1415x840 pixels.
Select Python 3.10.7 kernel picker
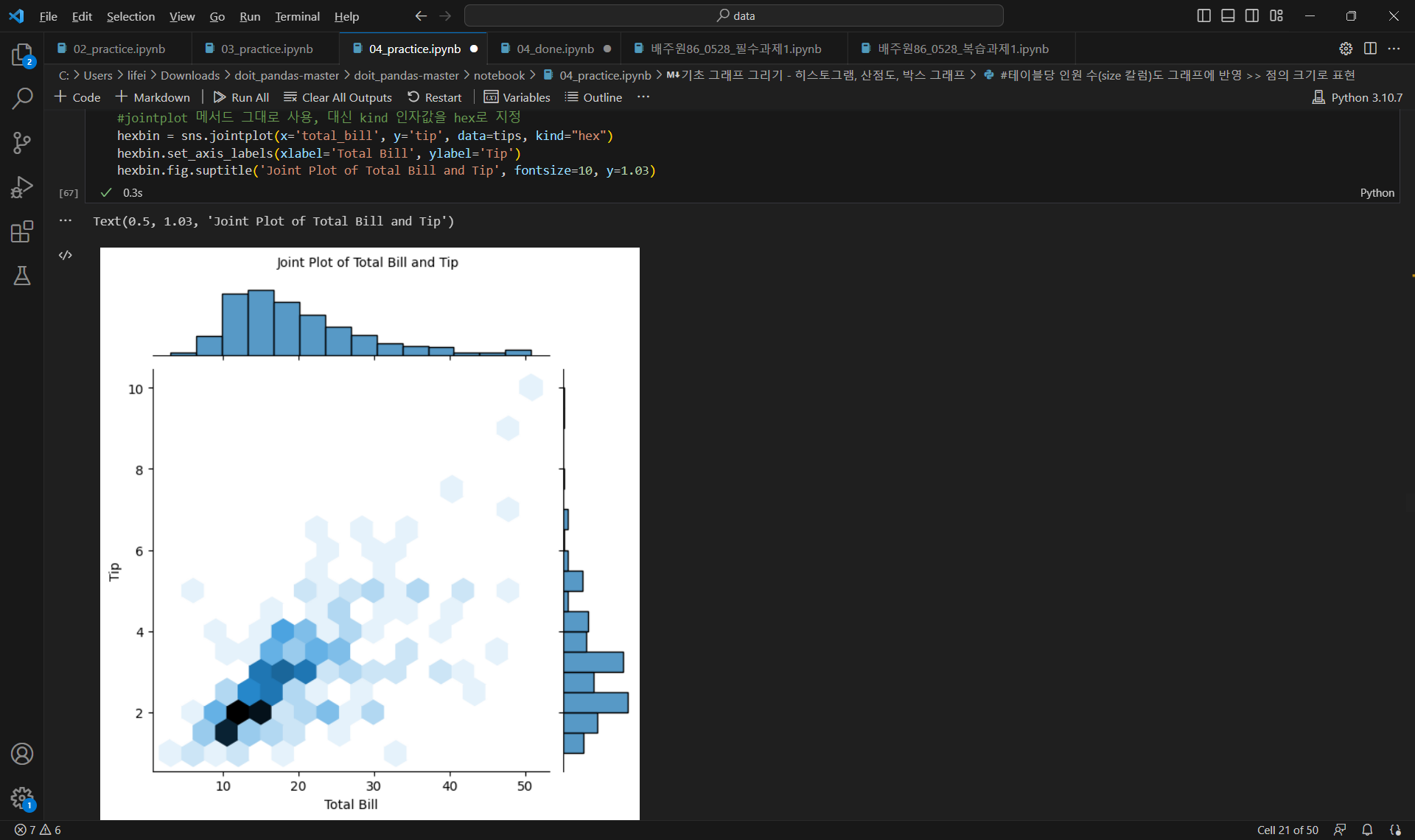click(x=1358, y=97)
